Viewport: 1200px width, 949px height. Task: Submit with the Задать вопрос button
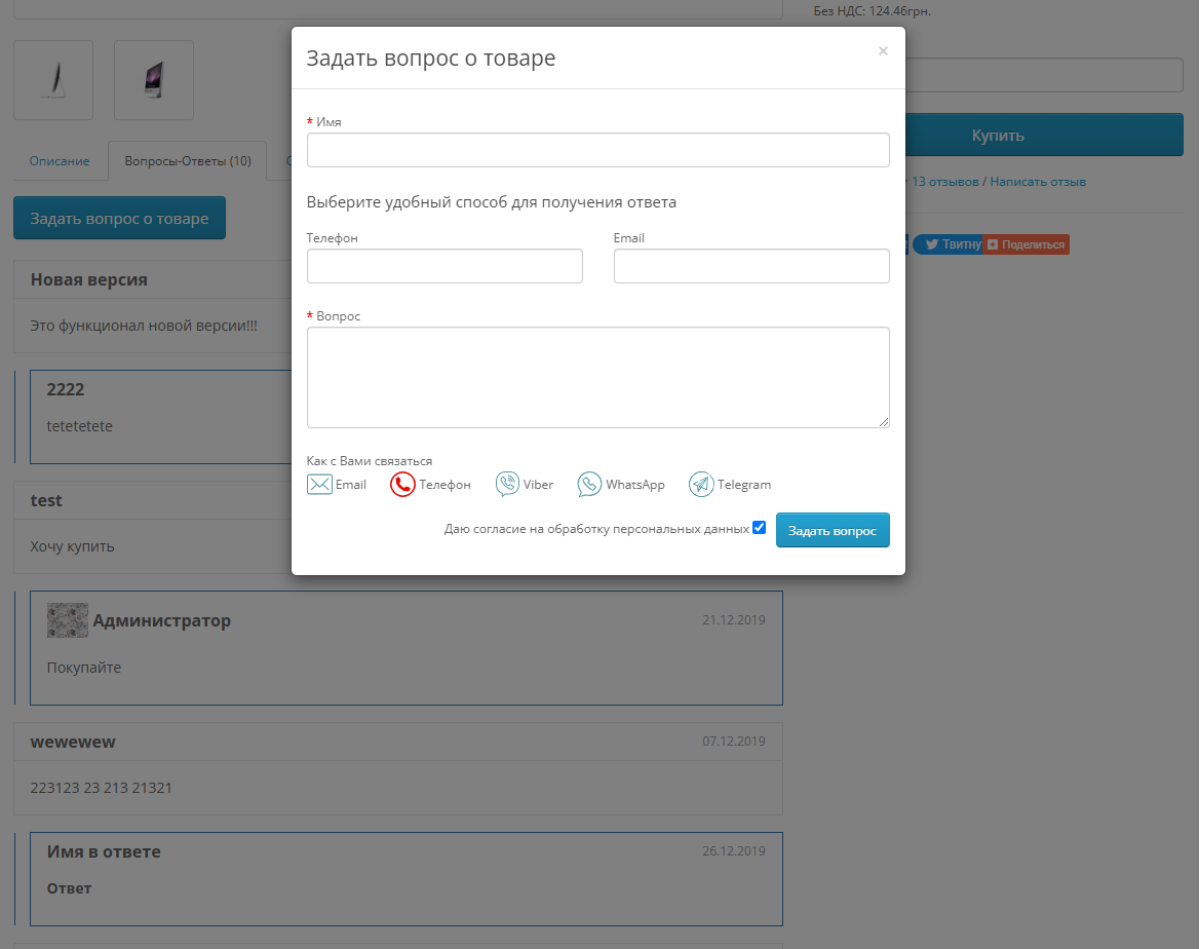click(833, 531)
